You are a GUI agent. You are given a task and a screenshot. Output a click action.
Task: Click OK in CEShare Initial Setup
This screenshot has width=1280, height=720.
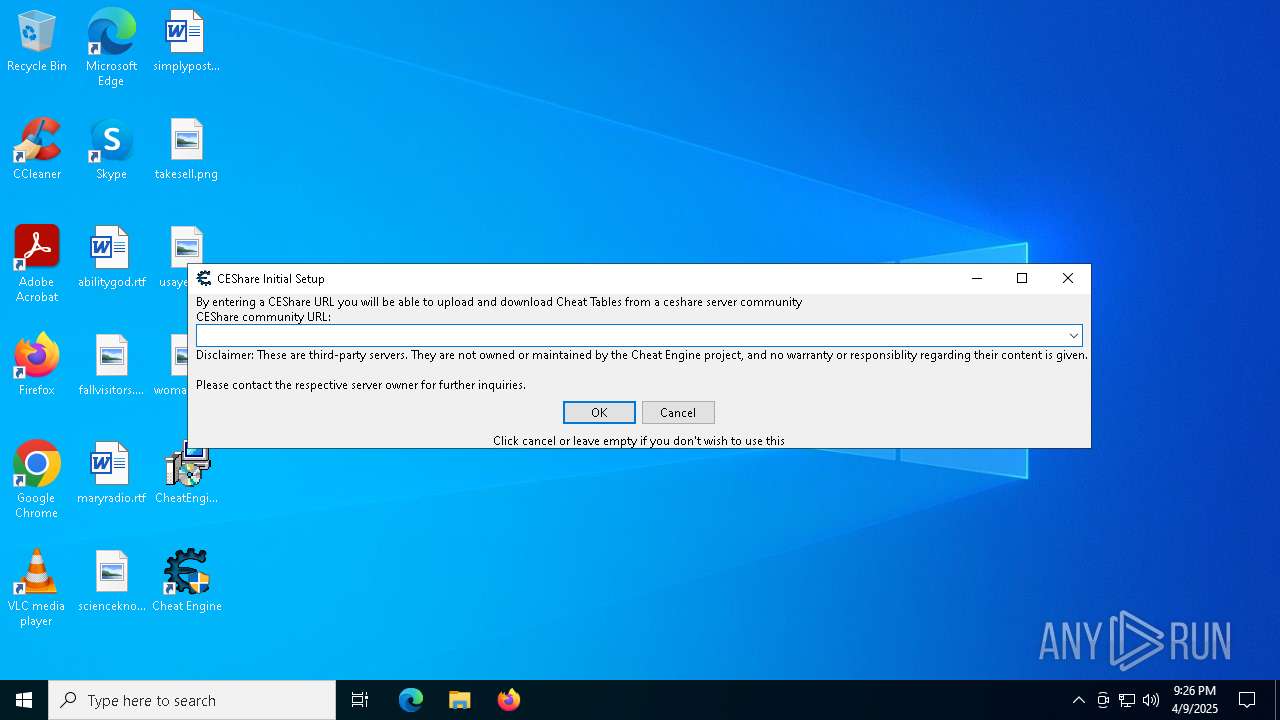coord(599,412)
